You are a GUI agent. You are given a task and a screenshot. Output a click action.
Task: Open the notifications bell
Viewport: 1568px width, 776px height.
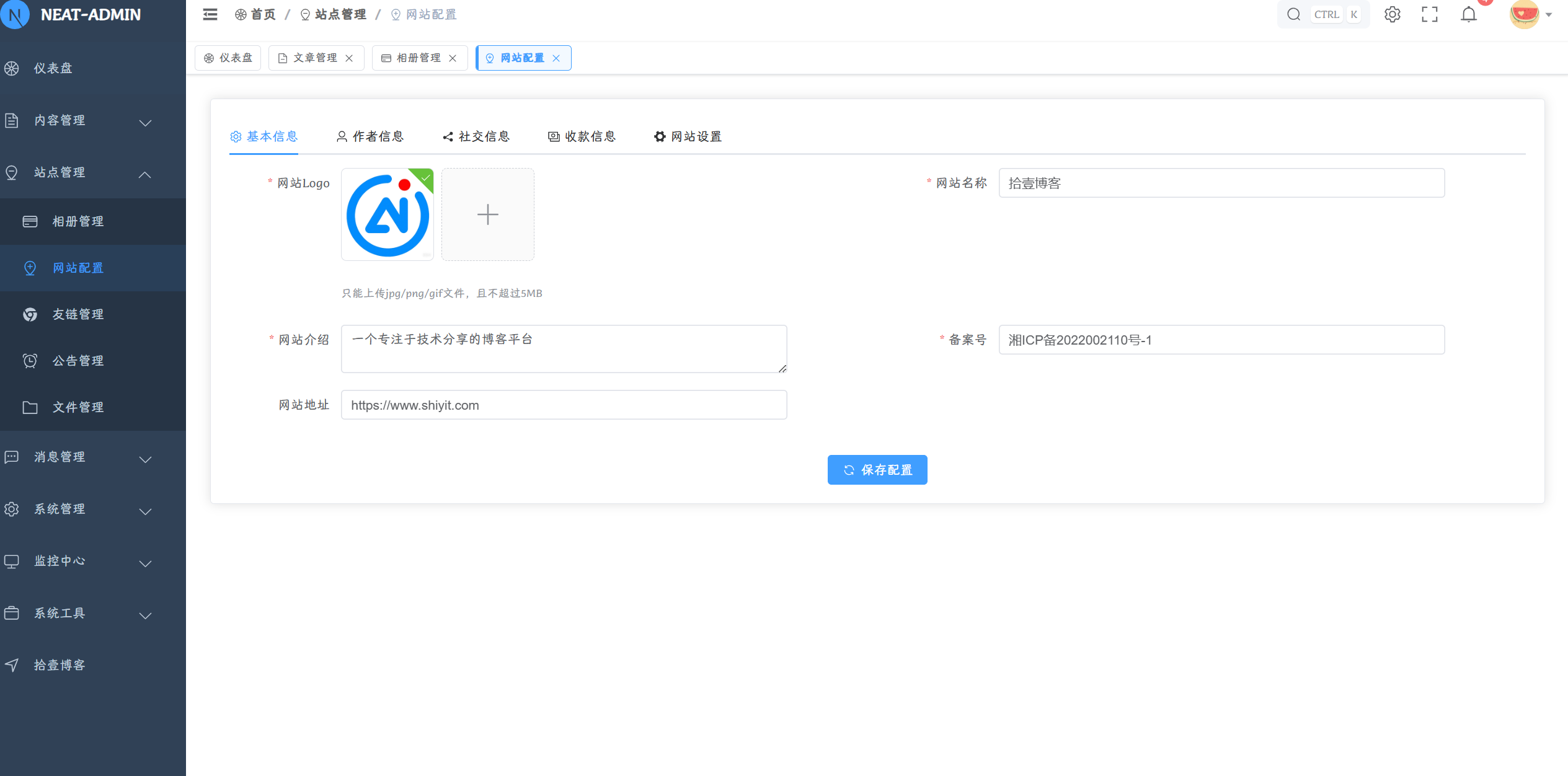pos(1468,14)
